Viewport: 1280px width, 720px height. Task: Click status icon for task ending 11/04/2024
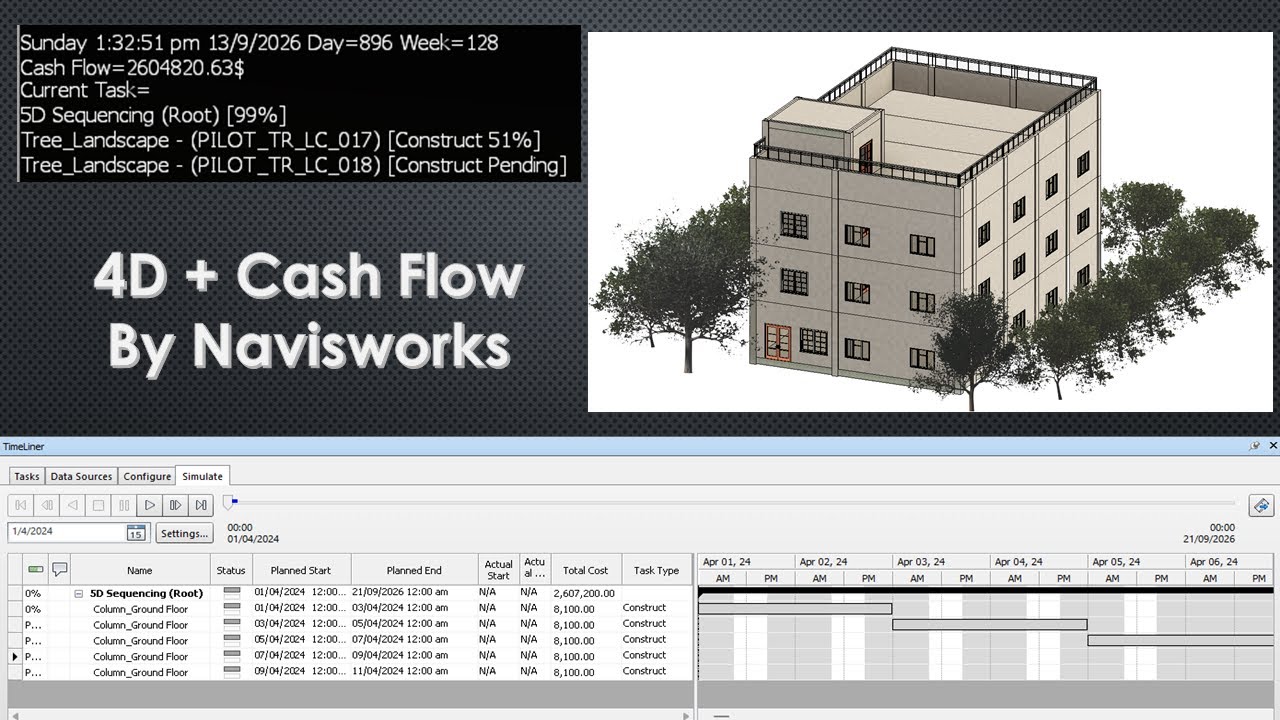pos(232,672)
